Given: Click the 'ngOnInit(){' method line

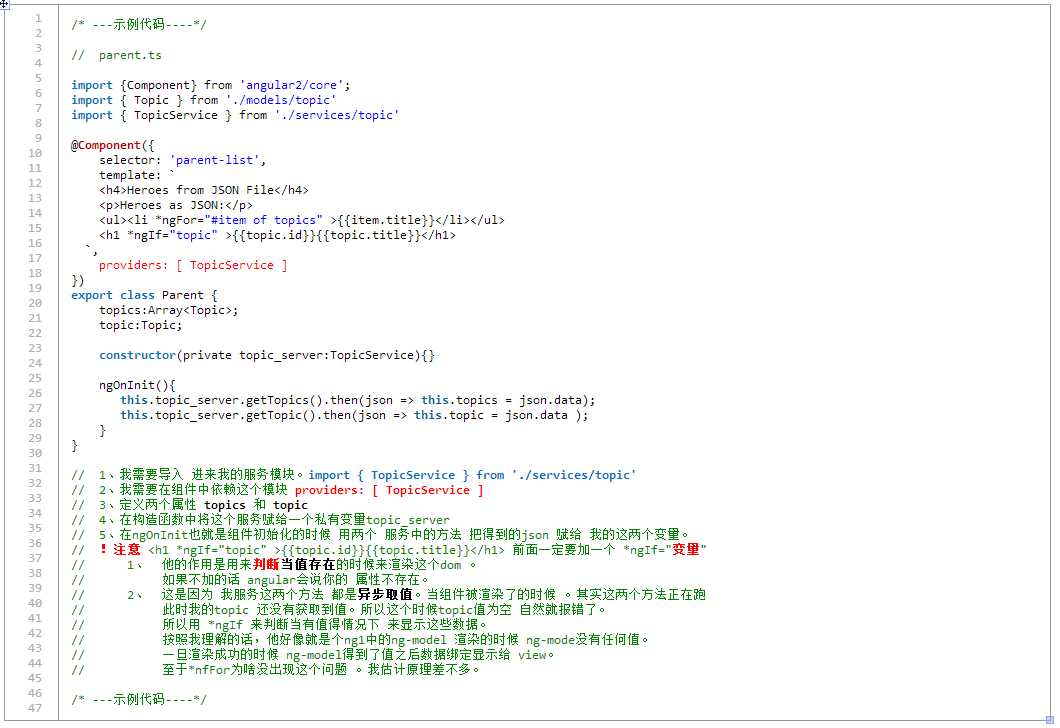Looking at the screenshot, I should pos(137,385).
